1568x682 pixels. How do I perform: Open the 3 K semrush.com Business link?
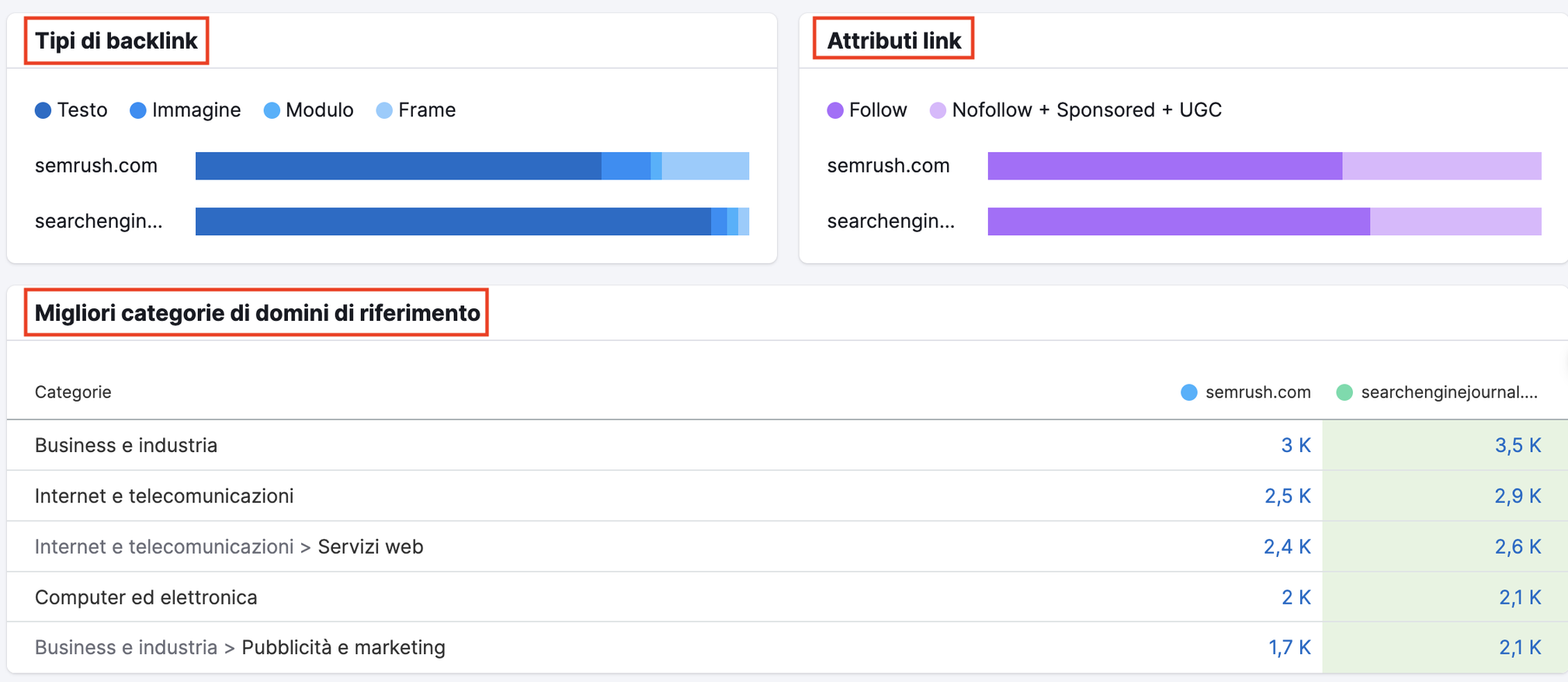pos(1296,445)
